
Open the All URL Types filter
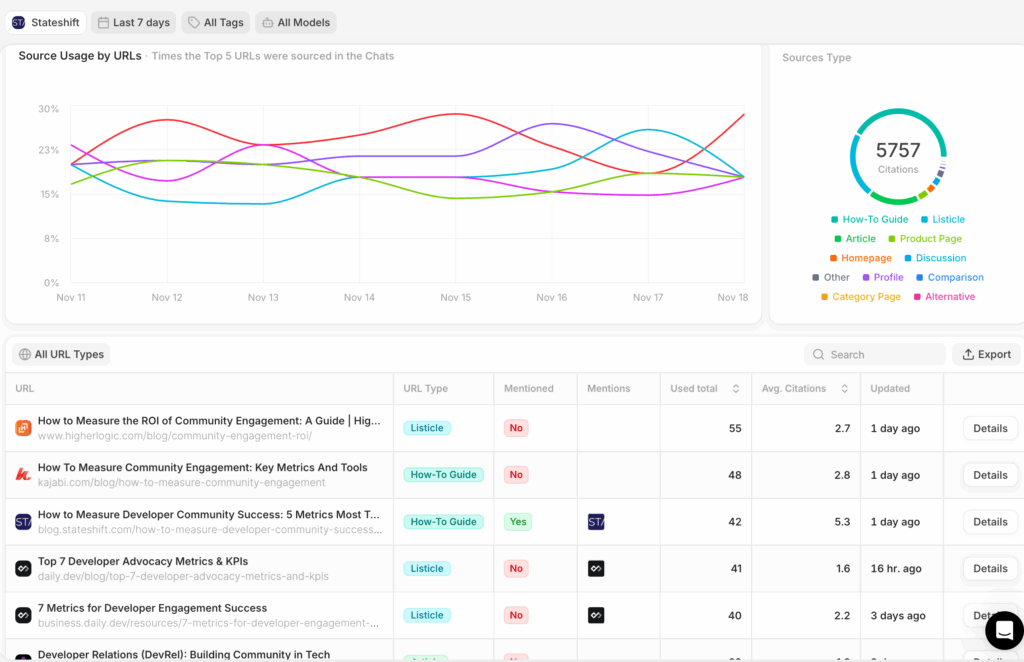tap(60, 354)
